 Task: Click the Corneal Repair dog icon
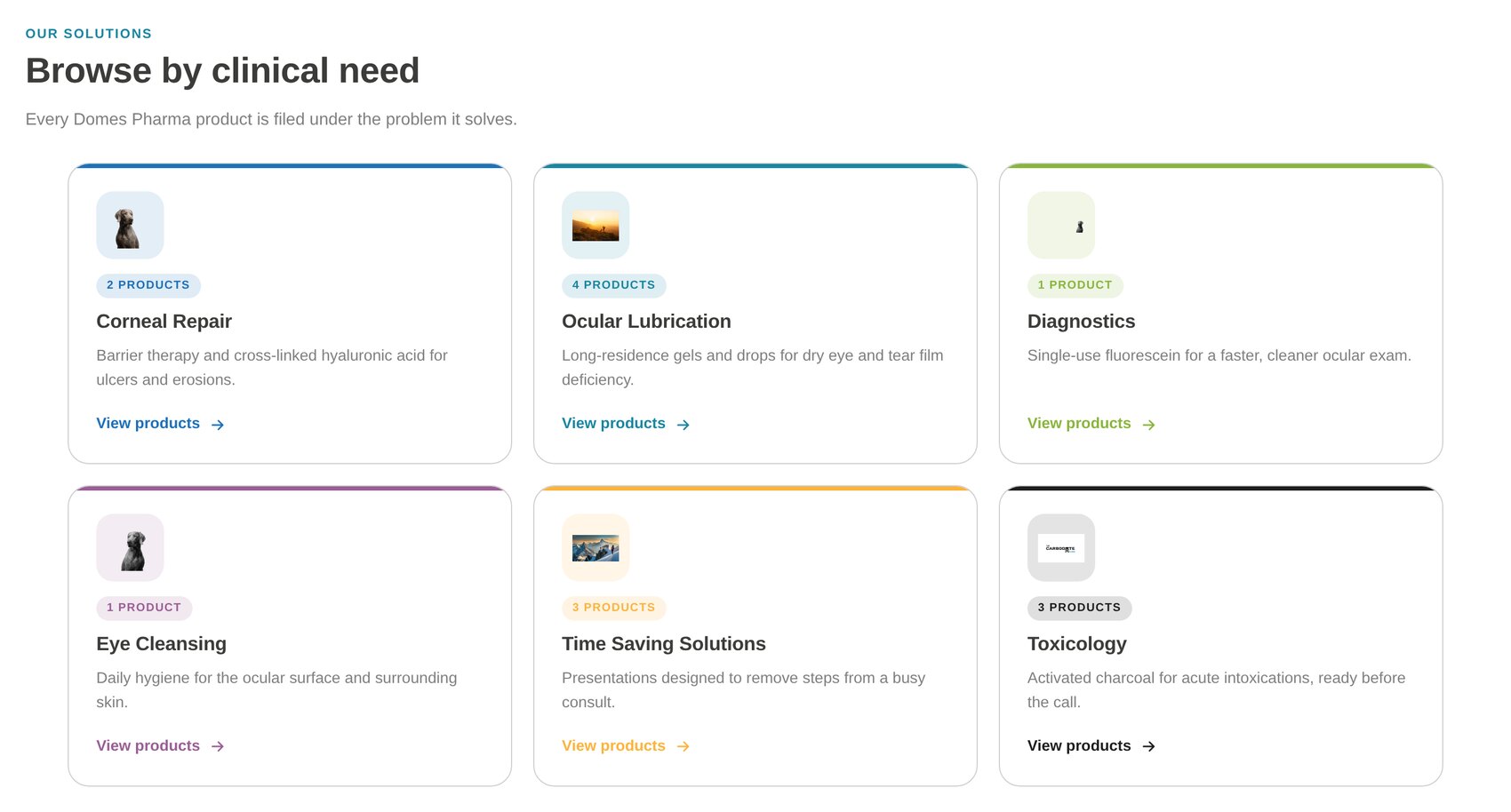(x=130, y=226)
